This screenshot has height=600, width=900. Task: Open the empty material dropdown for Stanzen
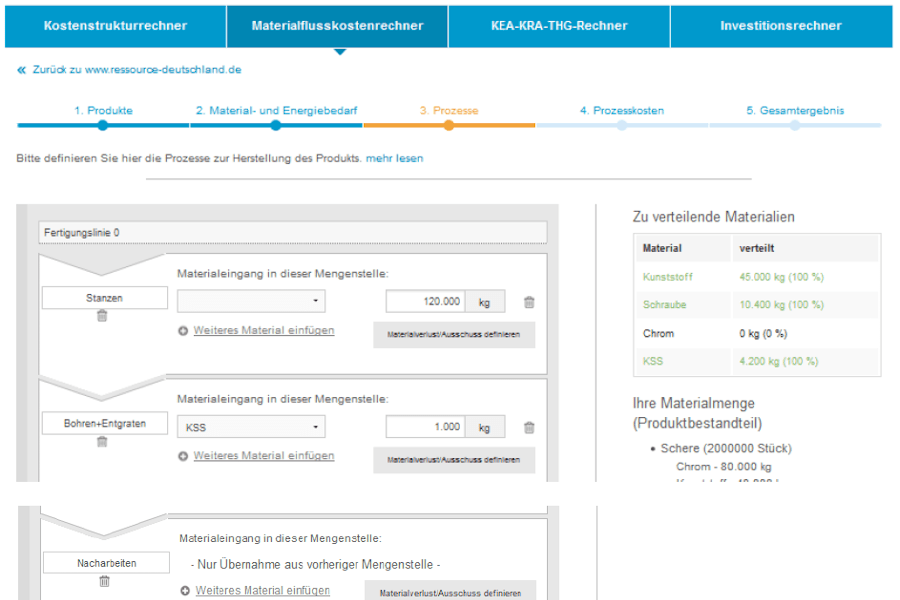pos(251,301)
